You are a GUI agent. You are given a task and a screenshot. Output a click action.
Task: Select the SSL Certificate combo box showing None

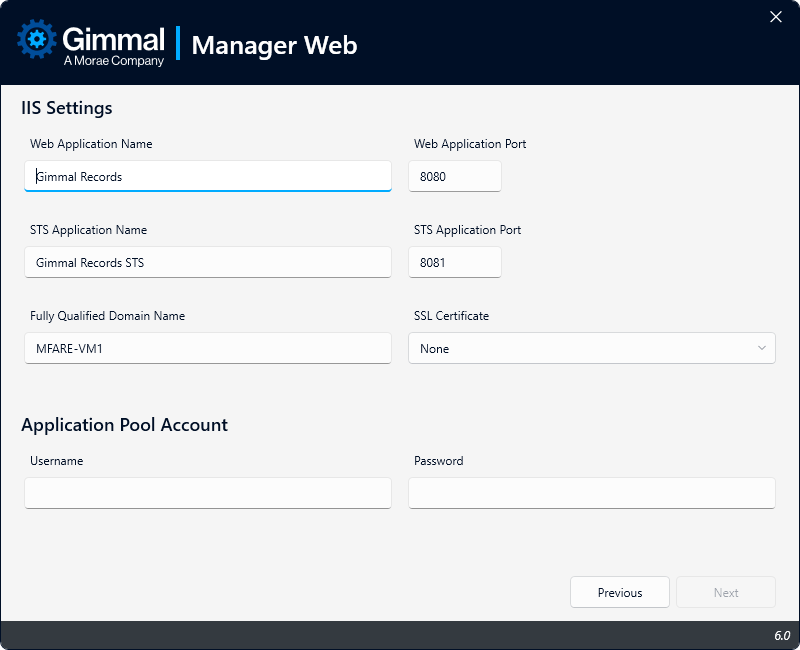click(580, 348)
